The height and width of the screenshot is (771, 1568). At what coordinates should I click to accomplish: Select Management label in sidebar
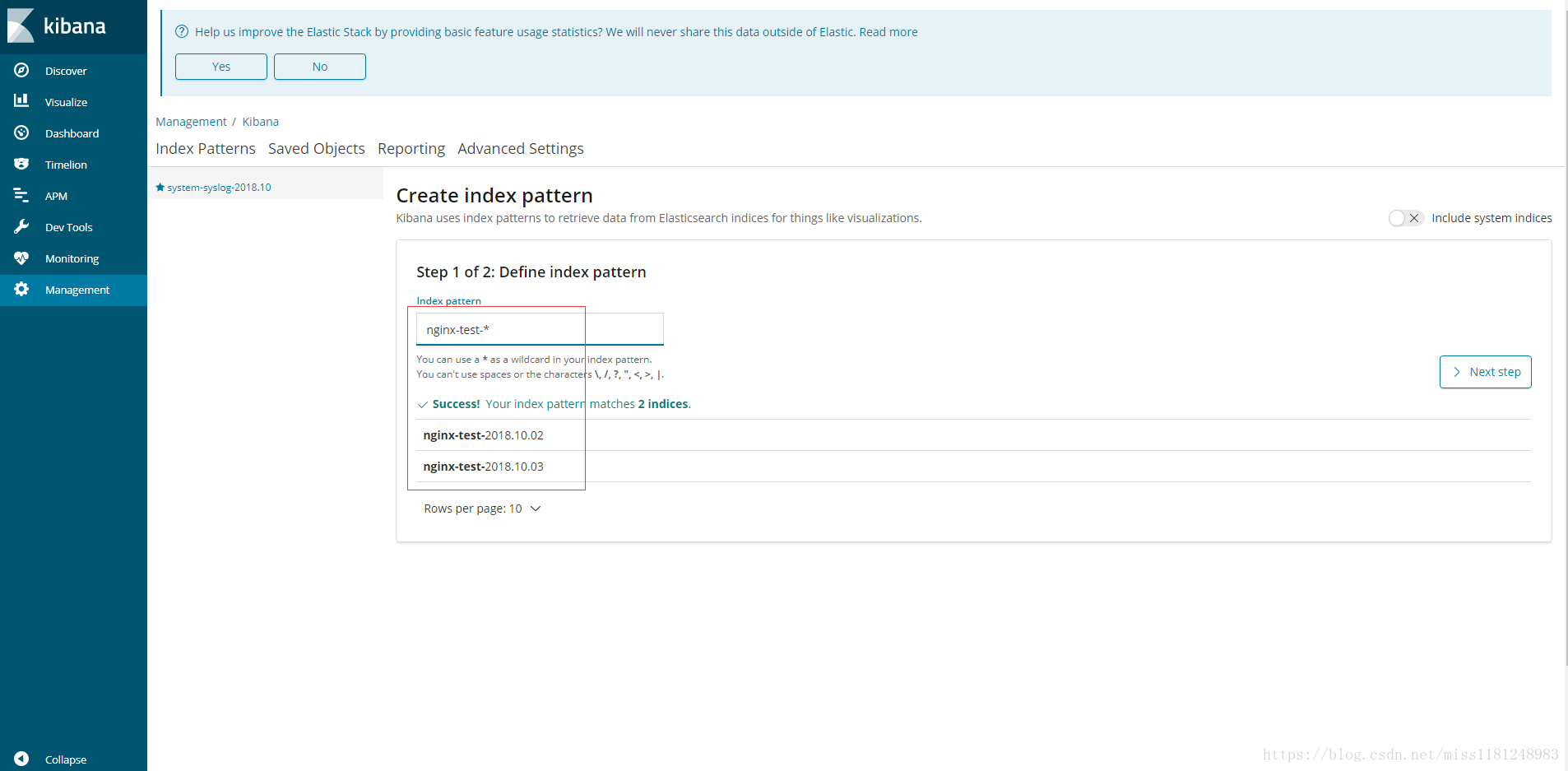point(77,290)
